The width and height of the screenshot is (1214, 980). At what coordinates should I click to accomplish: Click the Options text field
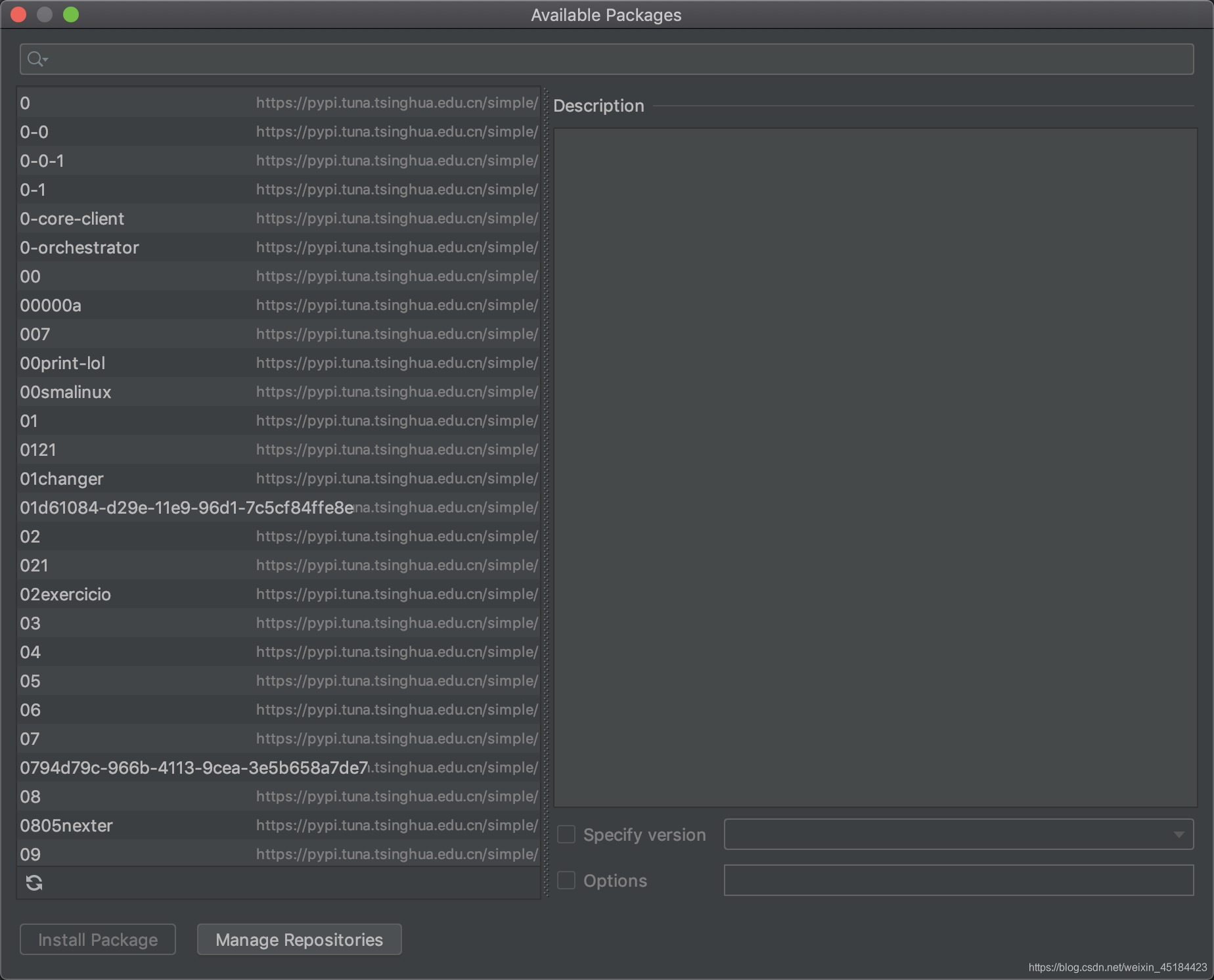tap(958, 880)
